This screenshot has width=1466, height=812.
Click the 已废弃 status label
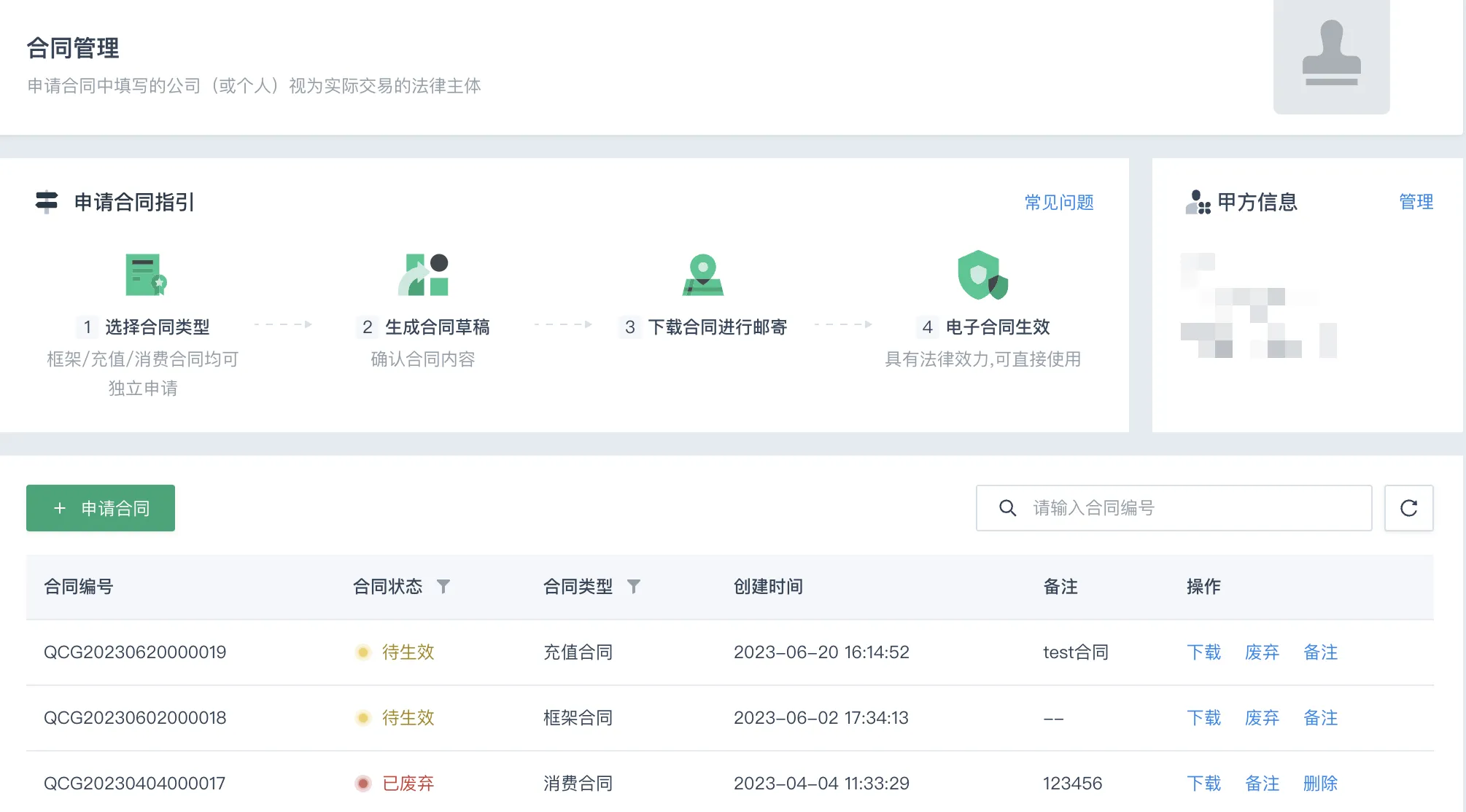click(x=408, y=783)
